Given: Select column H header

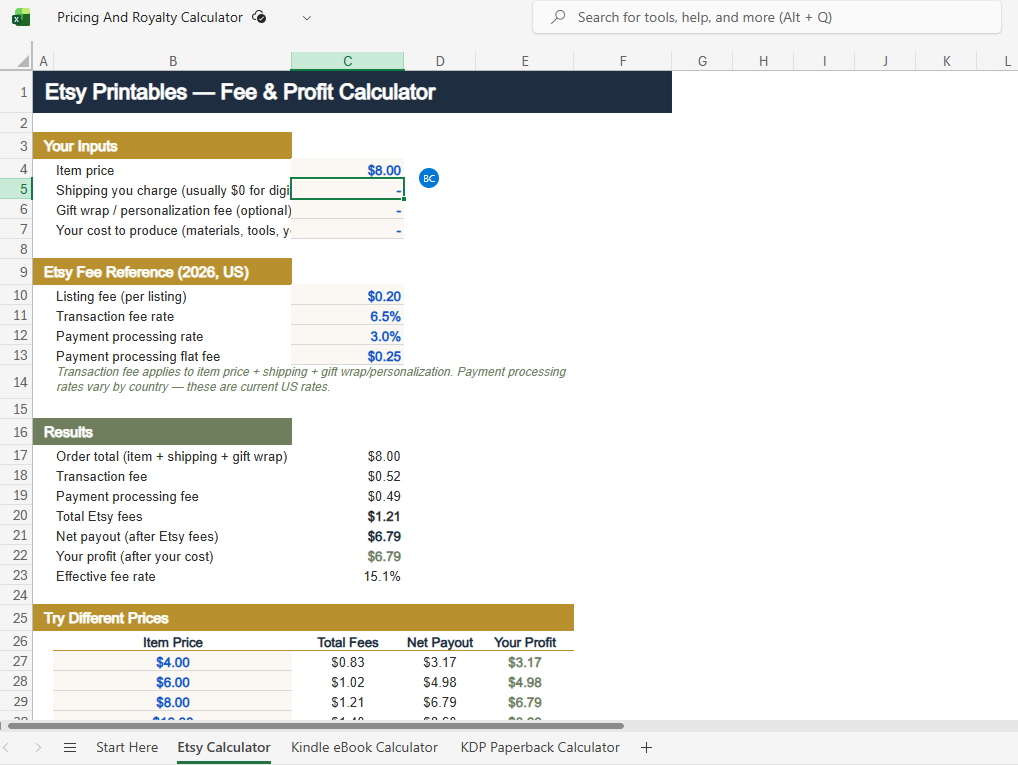Looking at the screenshot, I should point(764,61).
